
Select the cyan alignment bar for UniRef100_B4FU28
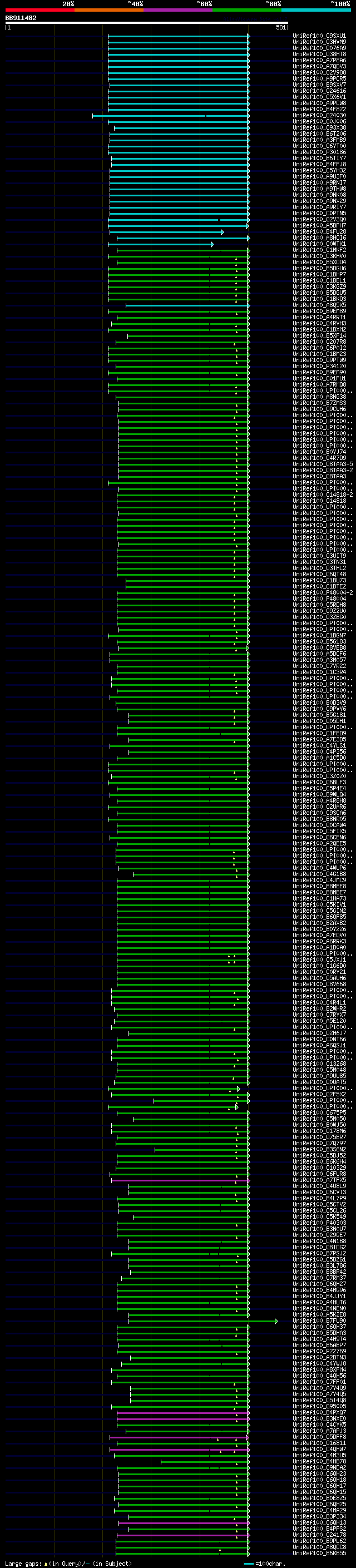[166, 232]
